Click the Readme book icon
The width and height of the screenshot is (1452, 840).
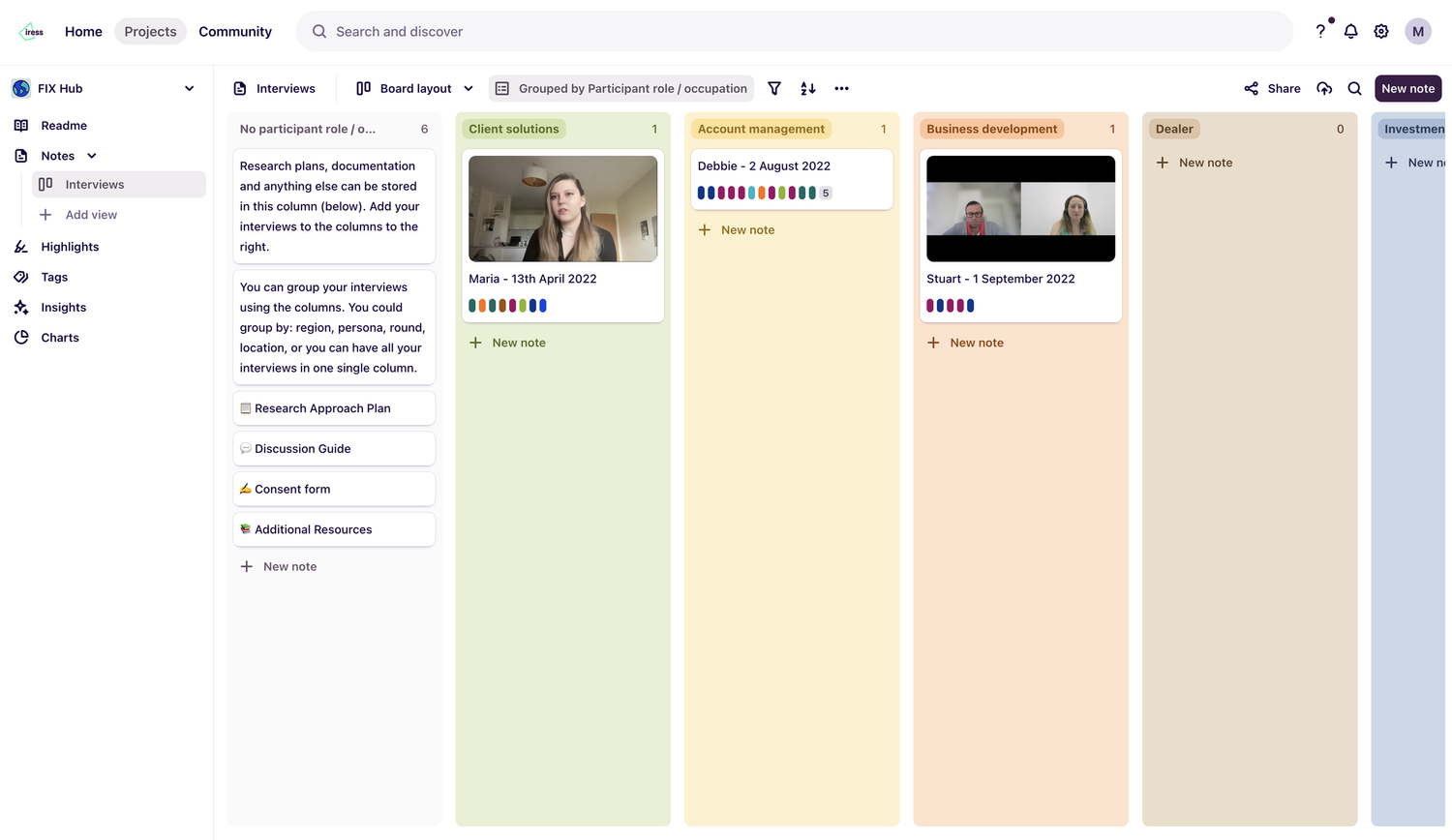click(21, 126)
